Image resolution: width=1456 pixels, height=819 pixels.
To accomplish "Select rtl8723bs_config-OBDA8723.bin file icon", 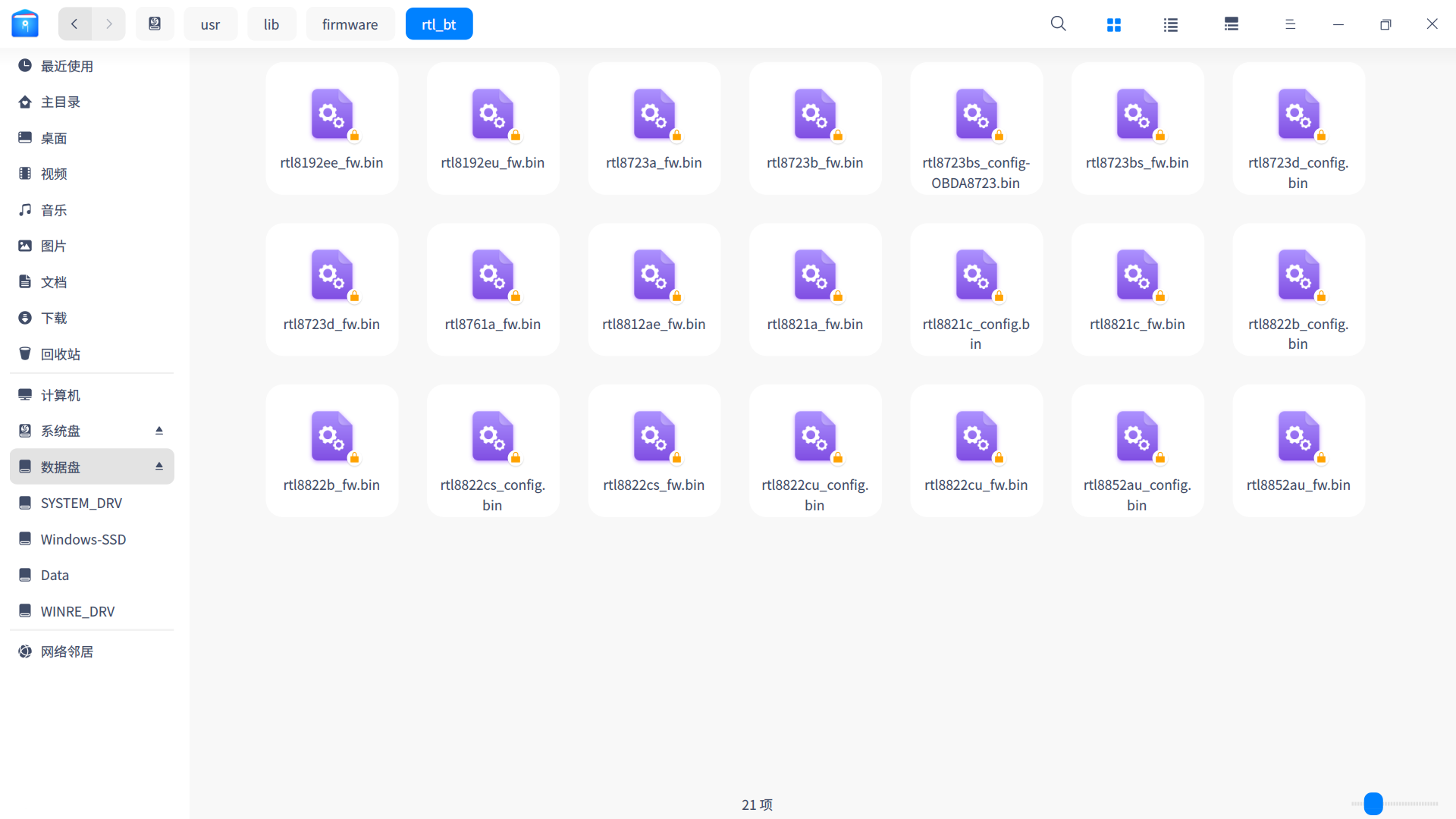I will 976,115.
